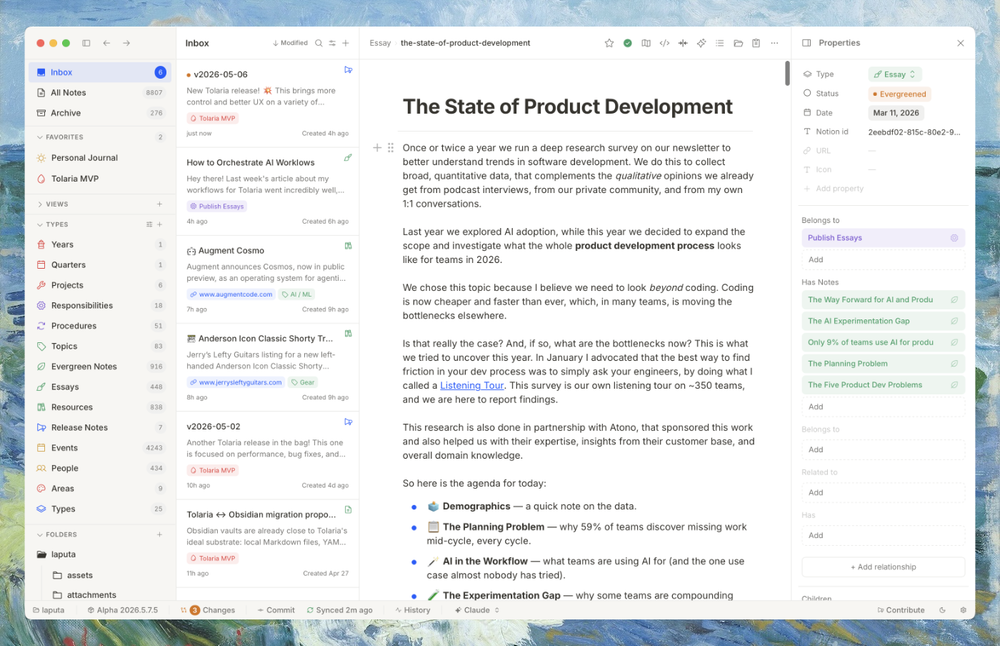The width and height of the screenshot is (1000, 646).
Task: Go back with the left arrow
Action: (x=107, y=43)
